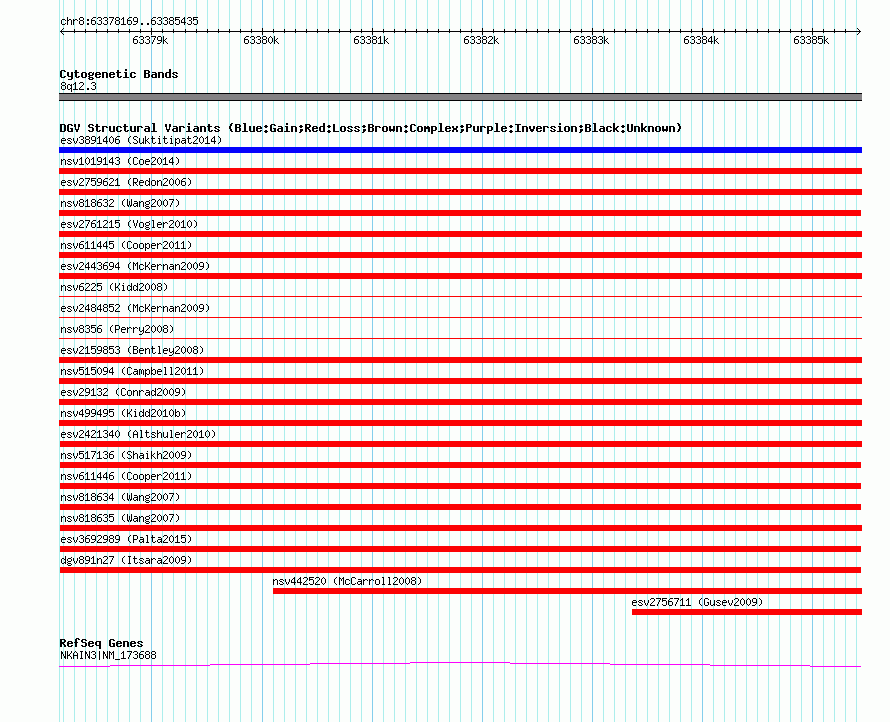This screenshot has height=722, width=890.
Task: Click esv2159853 (Bentley2008) label
Action: (132, 350)
